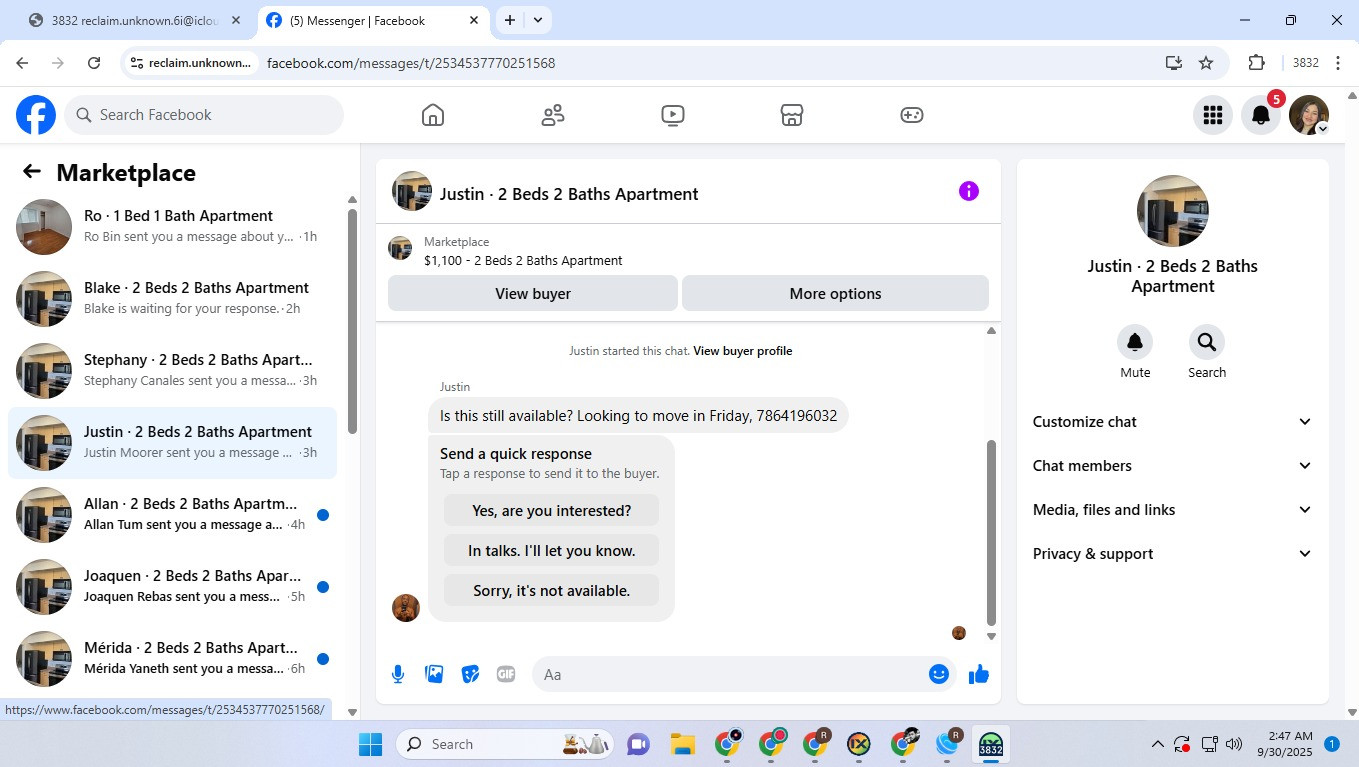Open Mérida 2 Beds 2 Baths chat
Screen dimensions: 1359x767
point(172,659)
